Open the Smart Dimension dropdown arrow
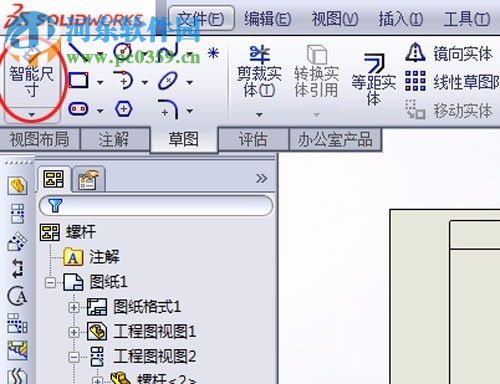 [31, 115]
